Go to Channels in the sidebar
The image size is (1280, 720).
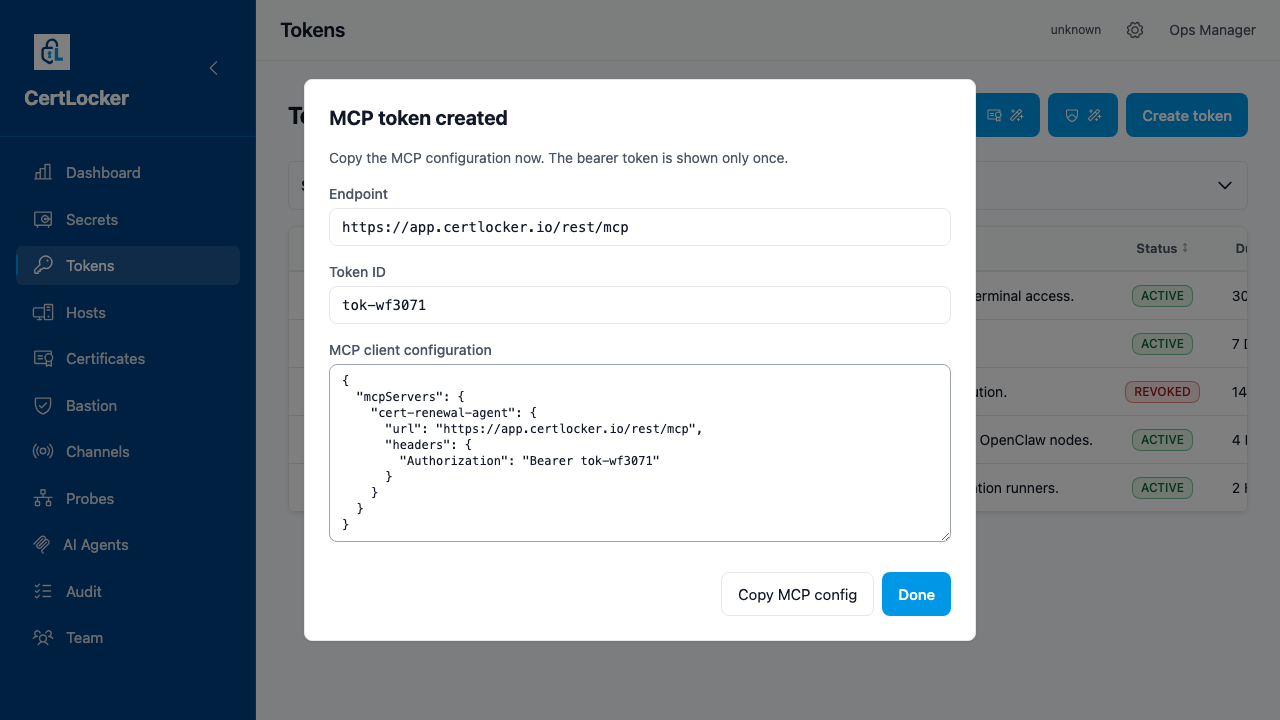pyautogui.click(x=128, y=451)
